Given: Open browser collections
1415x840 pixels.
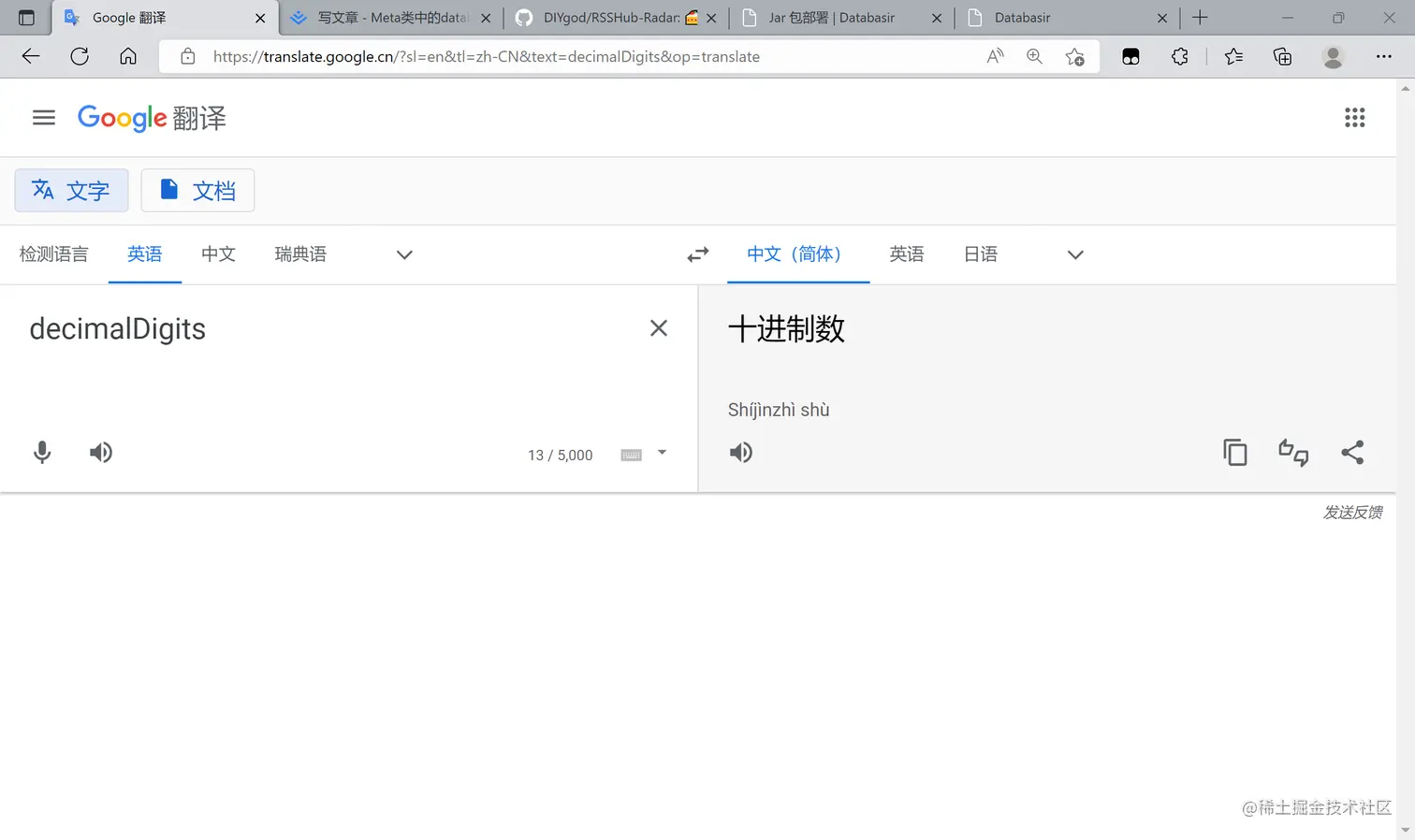Looking at the screenshot, I should pyautogui.click(x=1283, y=56).
